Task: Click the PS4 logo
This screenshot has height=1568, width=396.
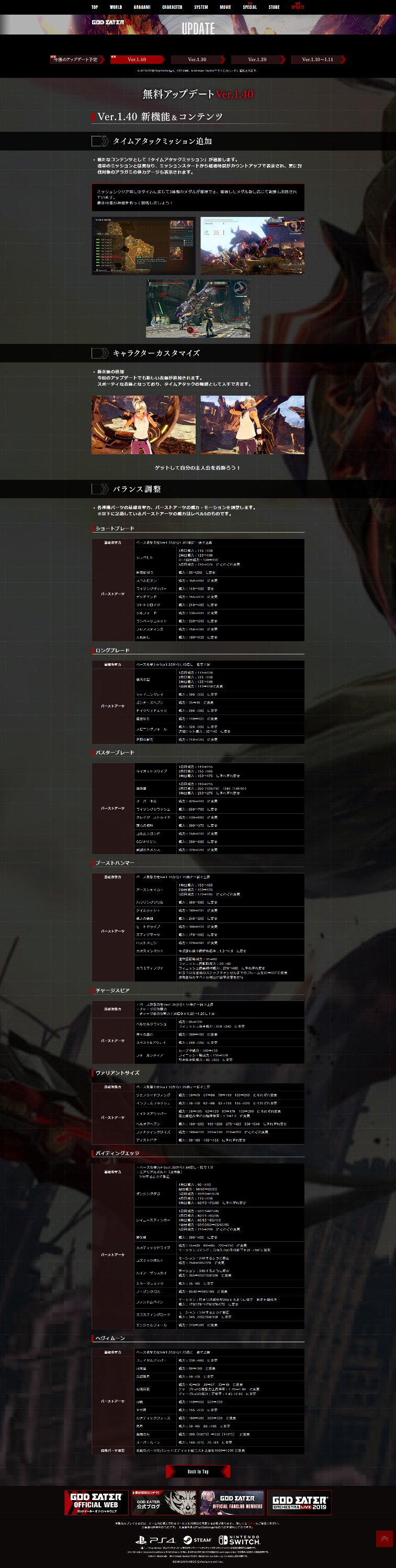Action: (x=155, y=1541)
